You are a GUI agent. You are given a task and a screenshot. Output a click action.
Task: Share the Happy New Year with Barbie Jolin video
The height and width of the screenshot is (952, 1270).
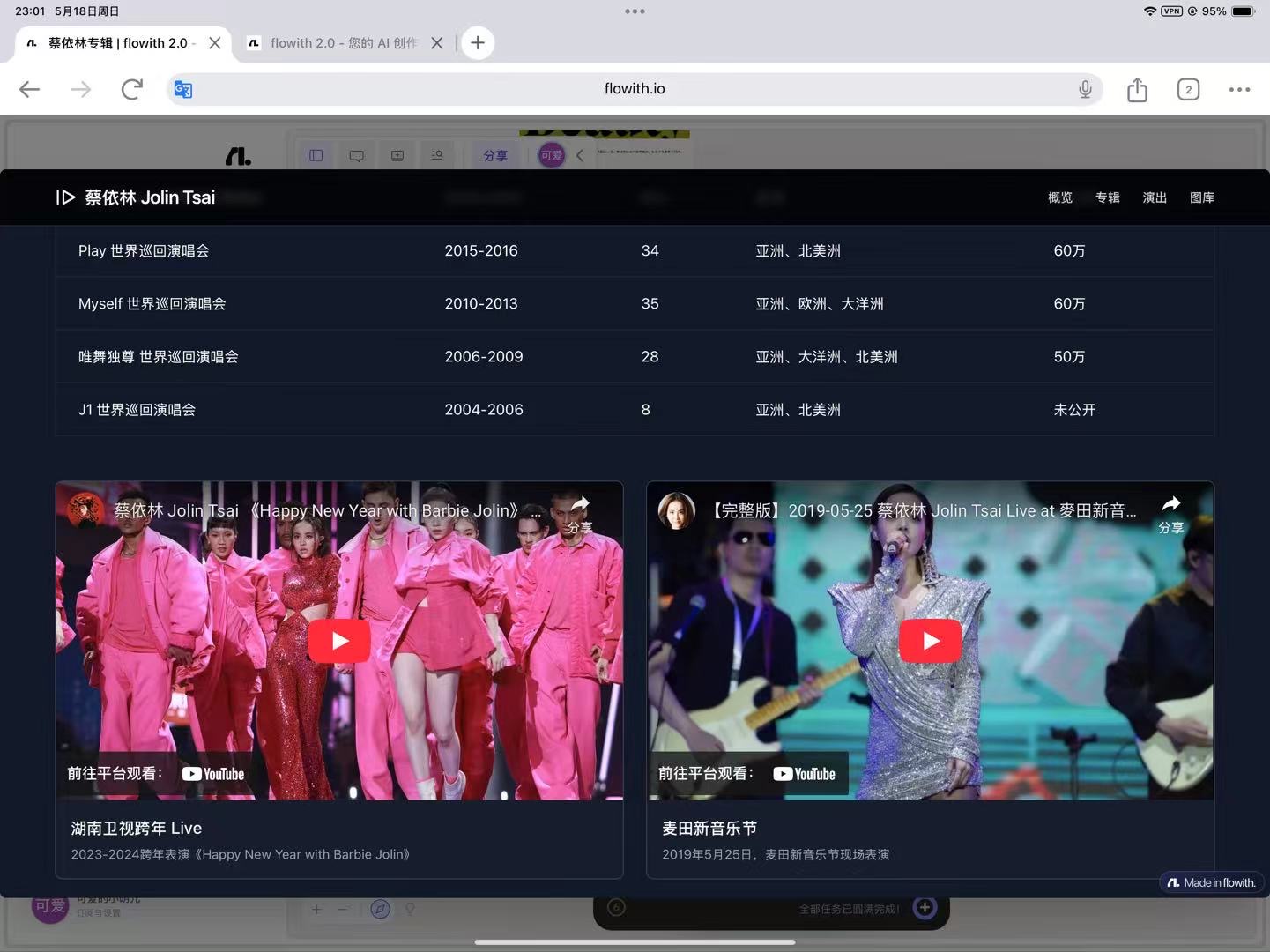coord(579,514)
